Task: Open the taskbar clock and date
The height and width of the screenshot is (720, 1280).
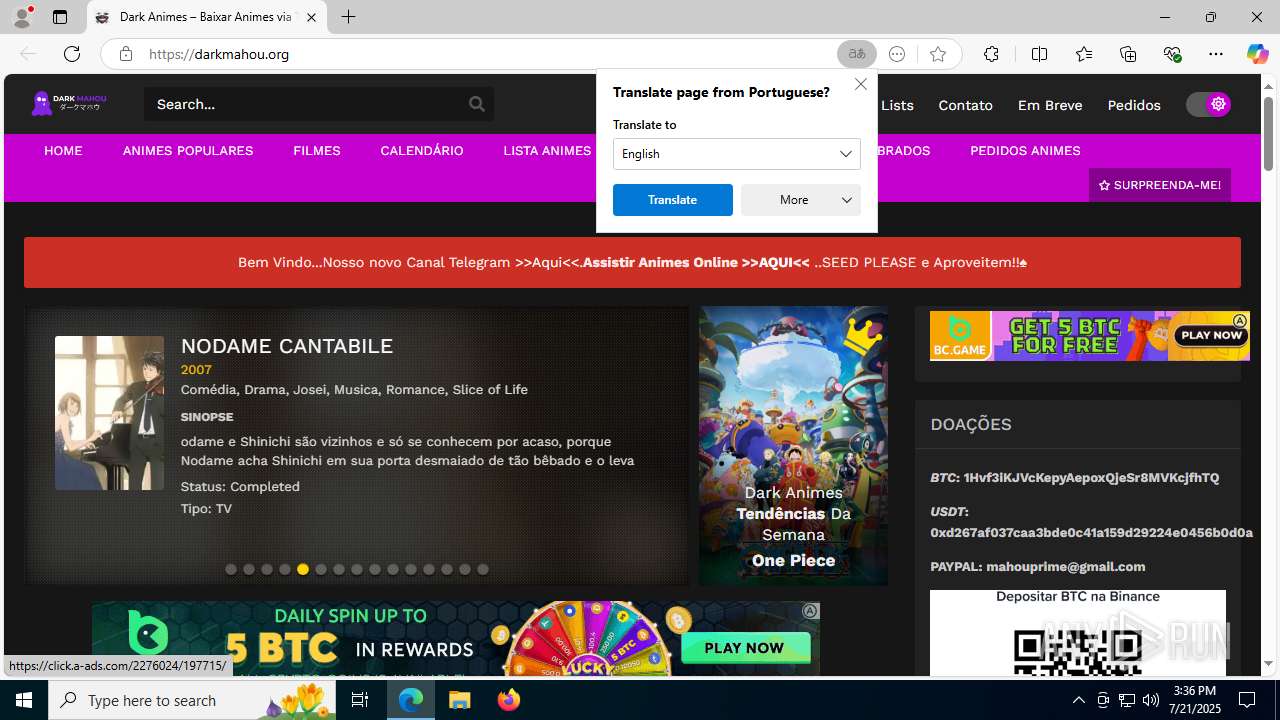Action: [x=1194, y=700]
